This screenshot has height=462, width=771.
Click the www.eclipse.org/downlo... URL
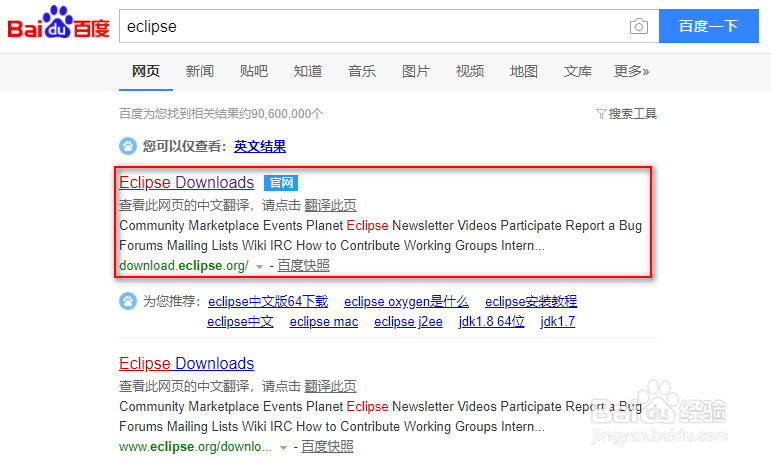coord(195,446)
